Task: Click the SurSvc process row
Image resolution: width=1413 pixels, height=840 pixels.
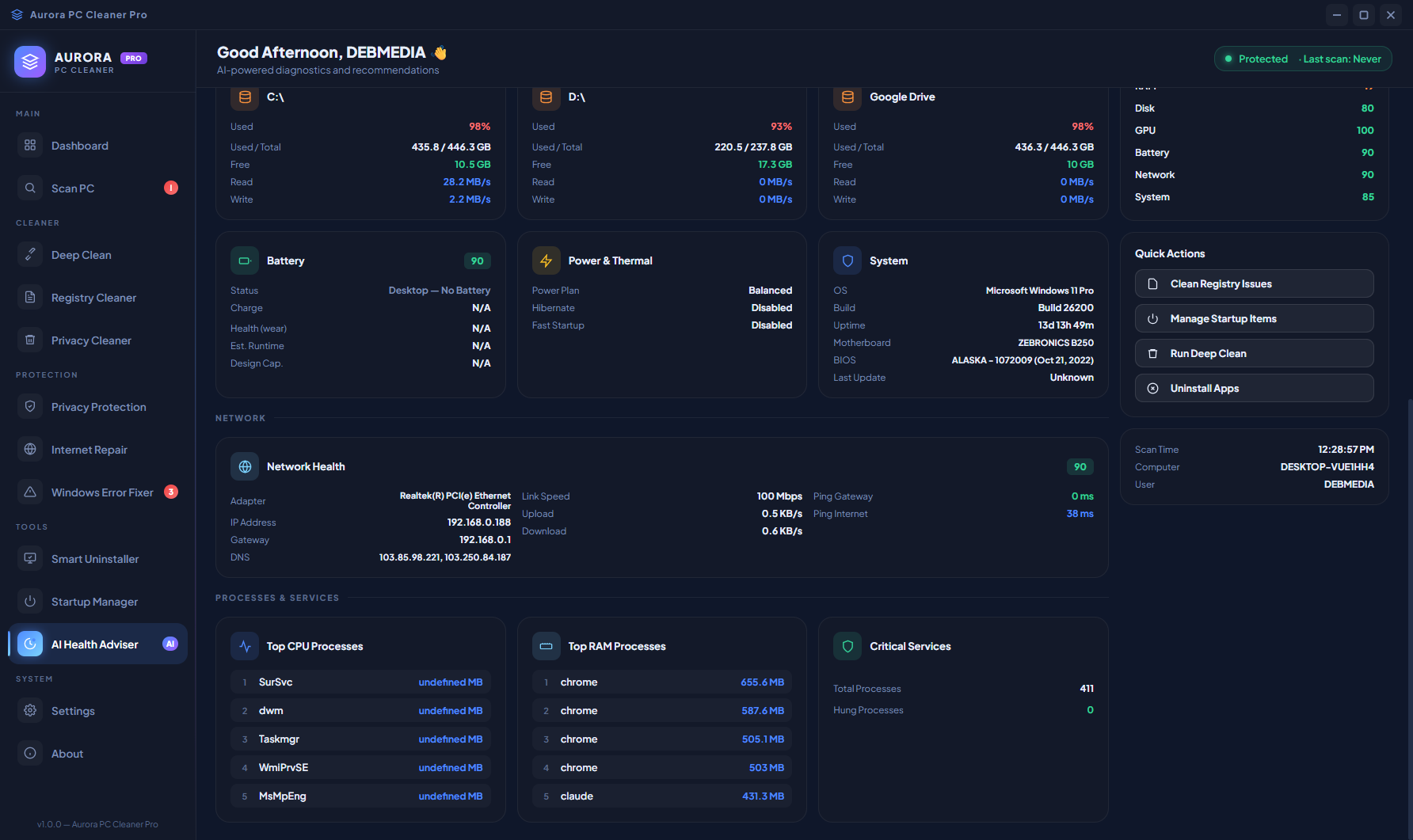Action: pyautogui.click(x=360, y=682)
